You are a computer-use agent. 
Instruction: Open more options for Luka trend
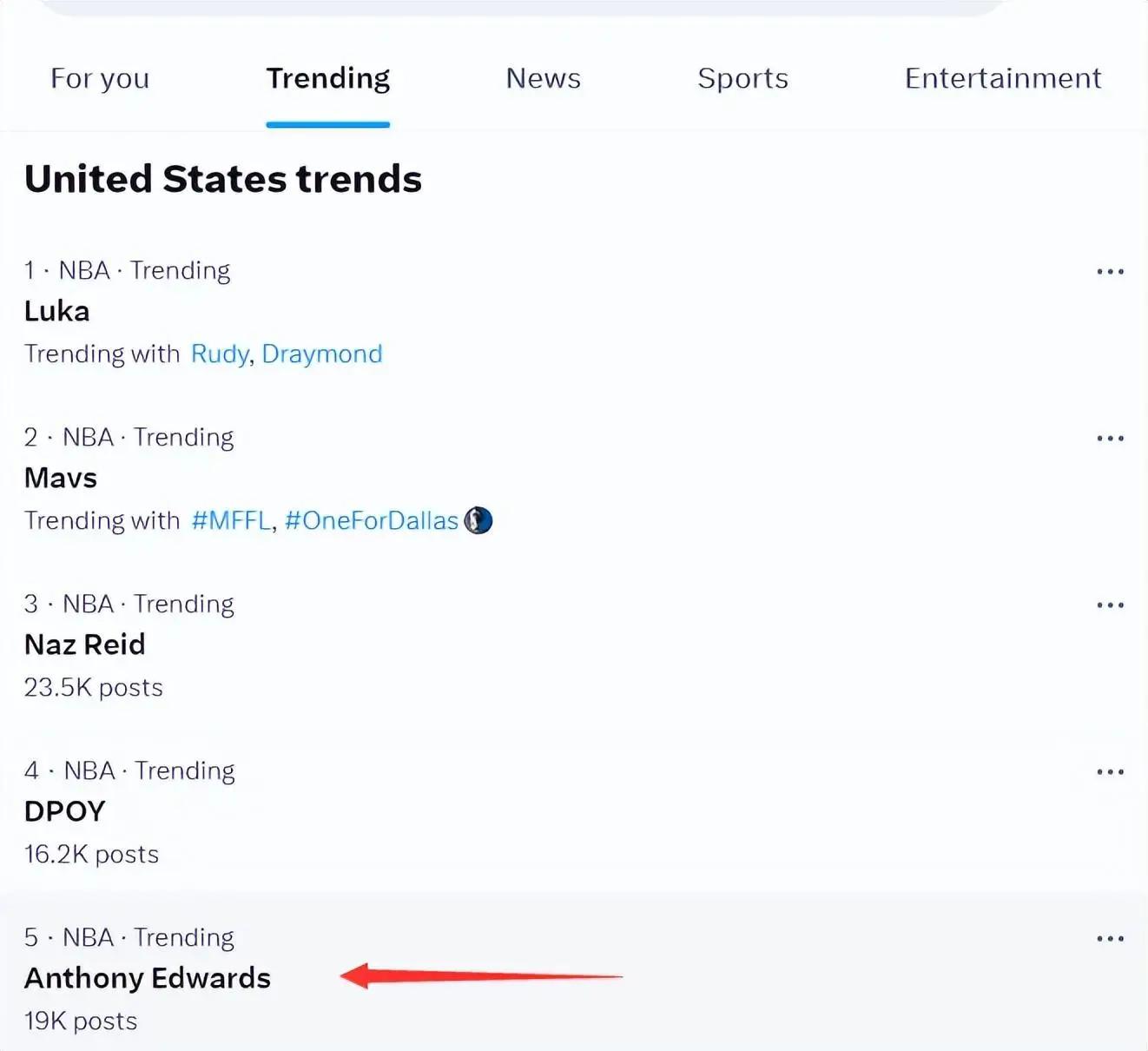tap(1110, 272)
